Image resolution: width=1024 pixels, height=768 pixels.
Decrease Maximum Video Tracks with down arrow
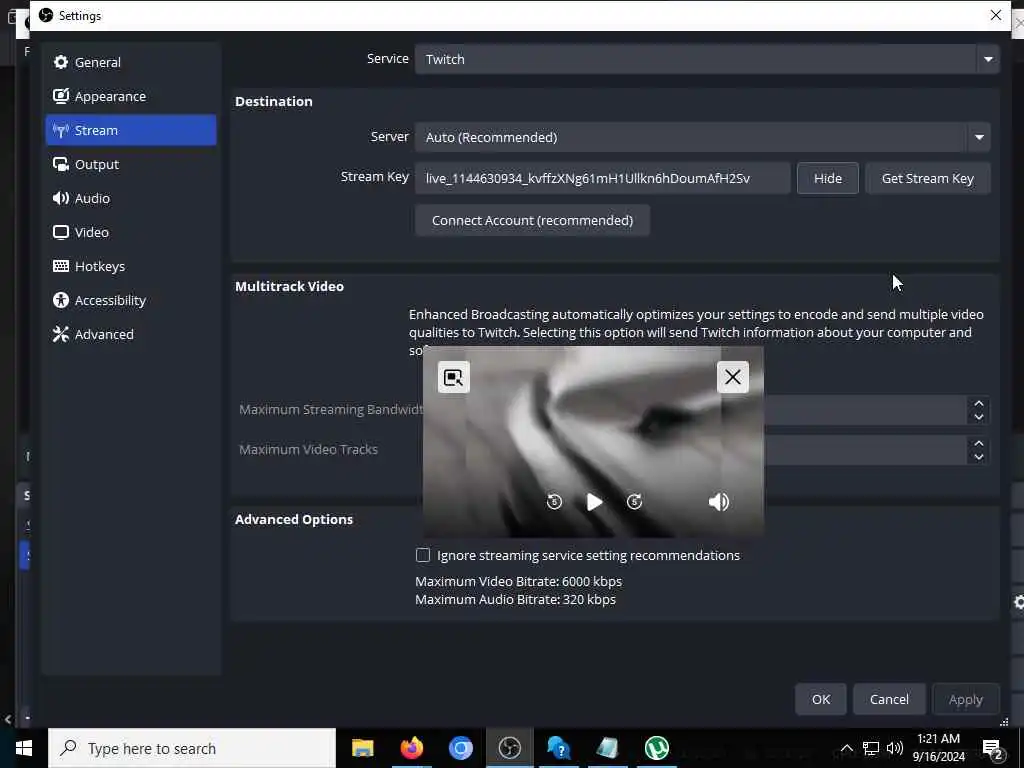pyautogui.click(x=978, y=457)
